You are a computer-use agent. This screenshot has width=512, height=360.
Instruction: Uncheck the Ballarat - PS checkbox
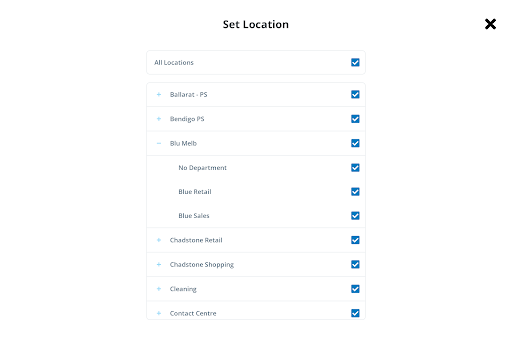coord(355,94)
